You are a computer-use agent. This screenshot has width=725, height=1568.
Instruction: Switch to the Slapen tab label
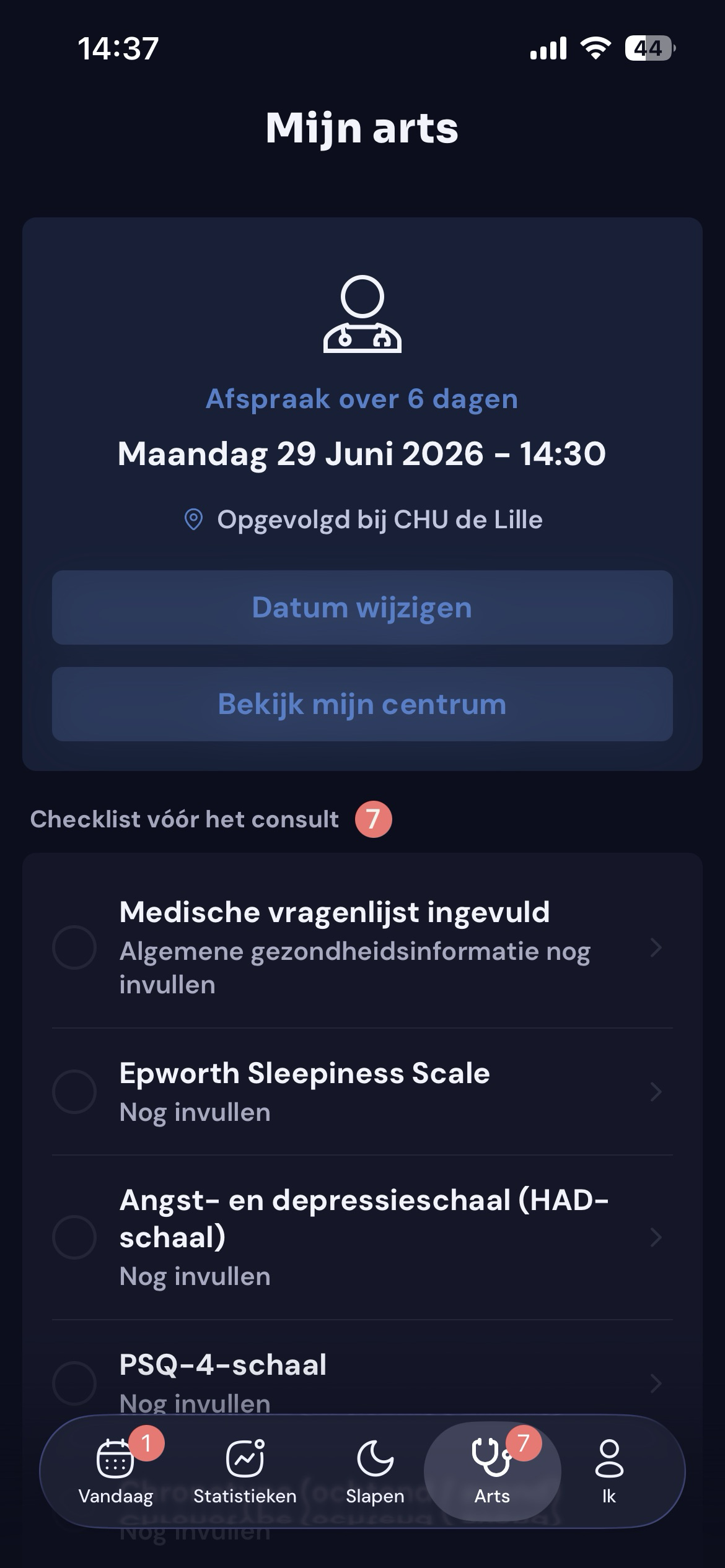(375, 1496)
